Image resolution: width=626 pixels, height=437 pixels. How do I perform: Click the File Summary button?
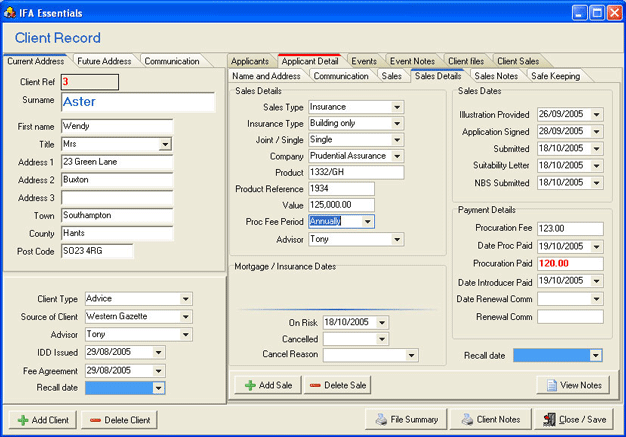(x=406, y=419)
